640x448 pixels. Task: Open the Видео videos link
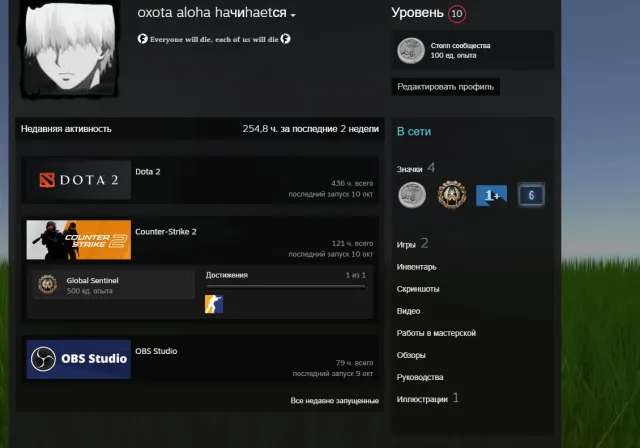coord(408,311)
